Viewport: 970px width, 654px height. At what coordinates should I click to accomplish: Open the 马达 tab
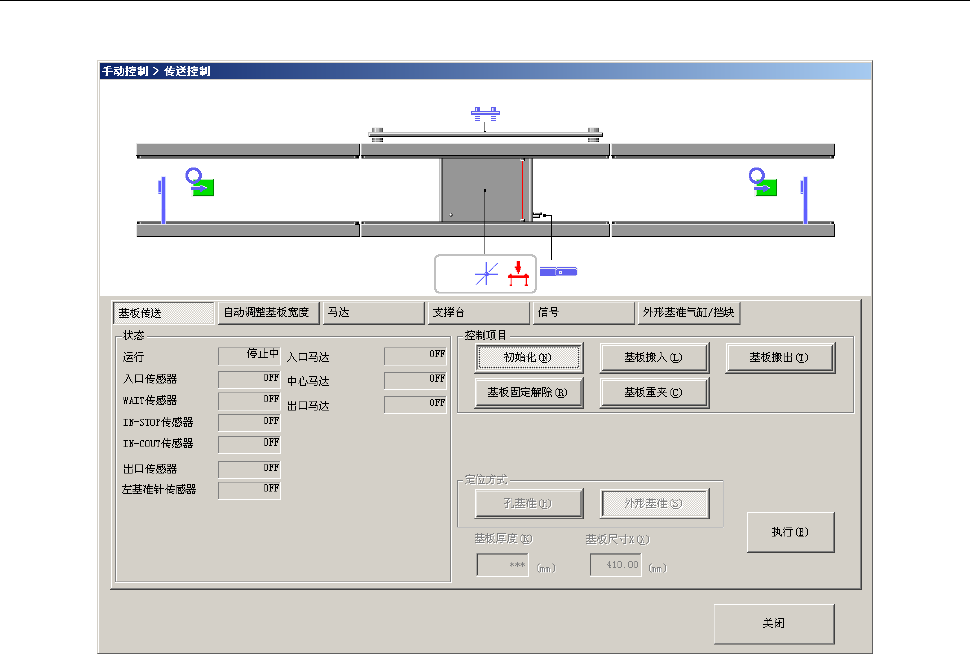point(374,312)
